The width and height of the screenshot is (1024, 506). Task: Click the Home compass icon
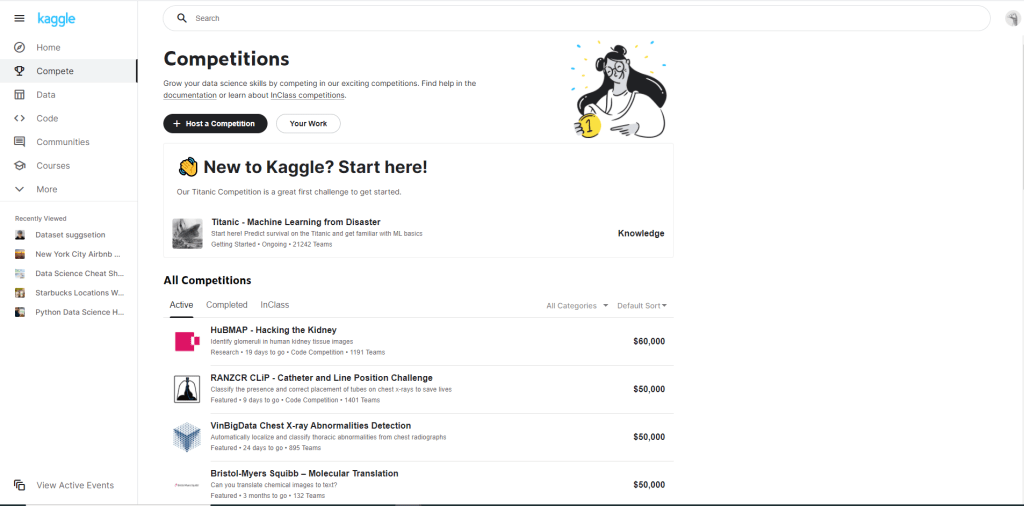20,48
